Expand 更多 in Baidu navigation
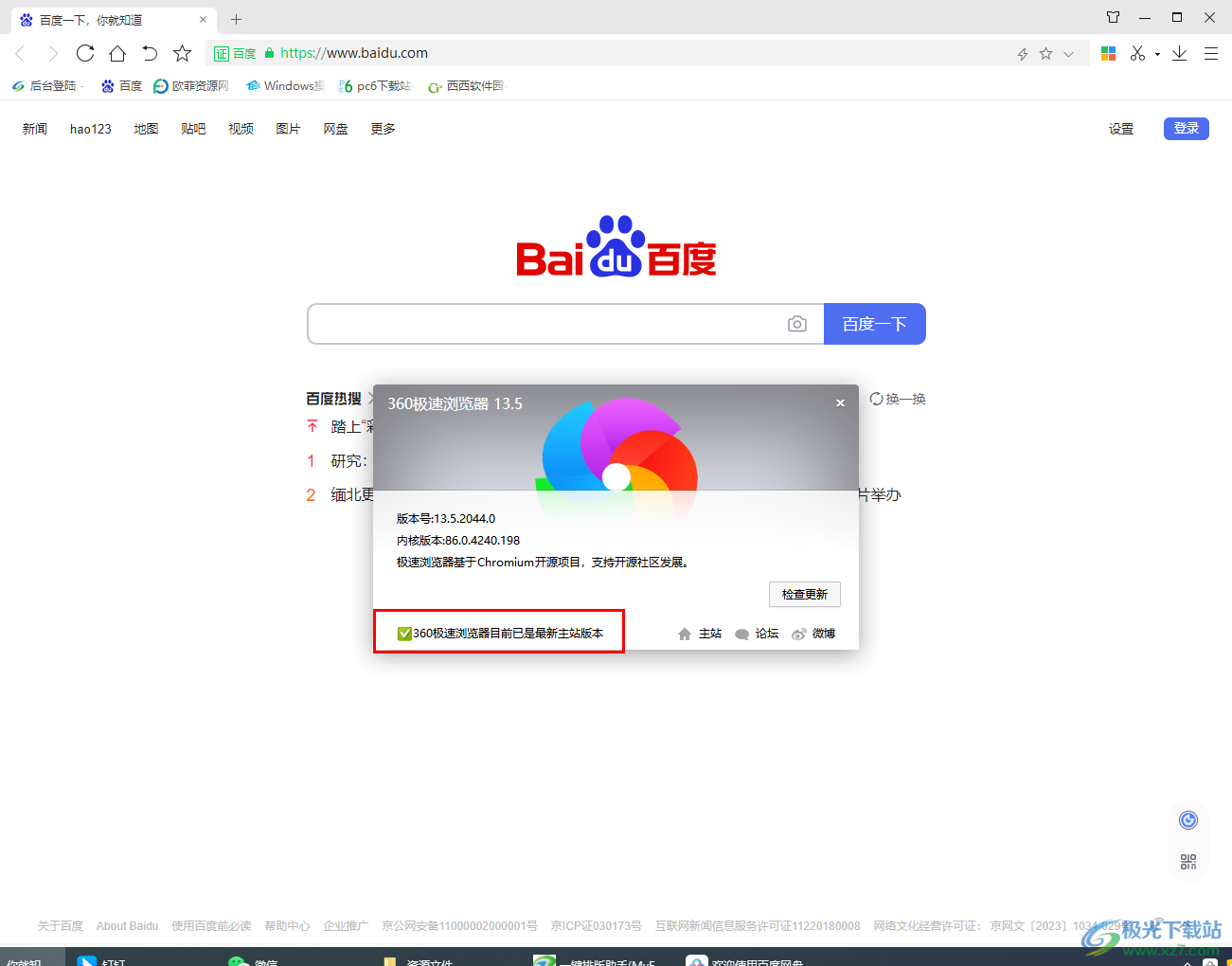This screenshot has width=1232, height=966. 383,129
